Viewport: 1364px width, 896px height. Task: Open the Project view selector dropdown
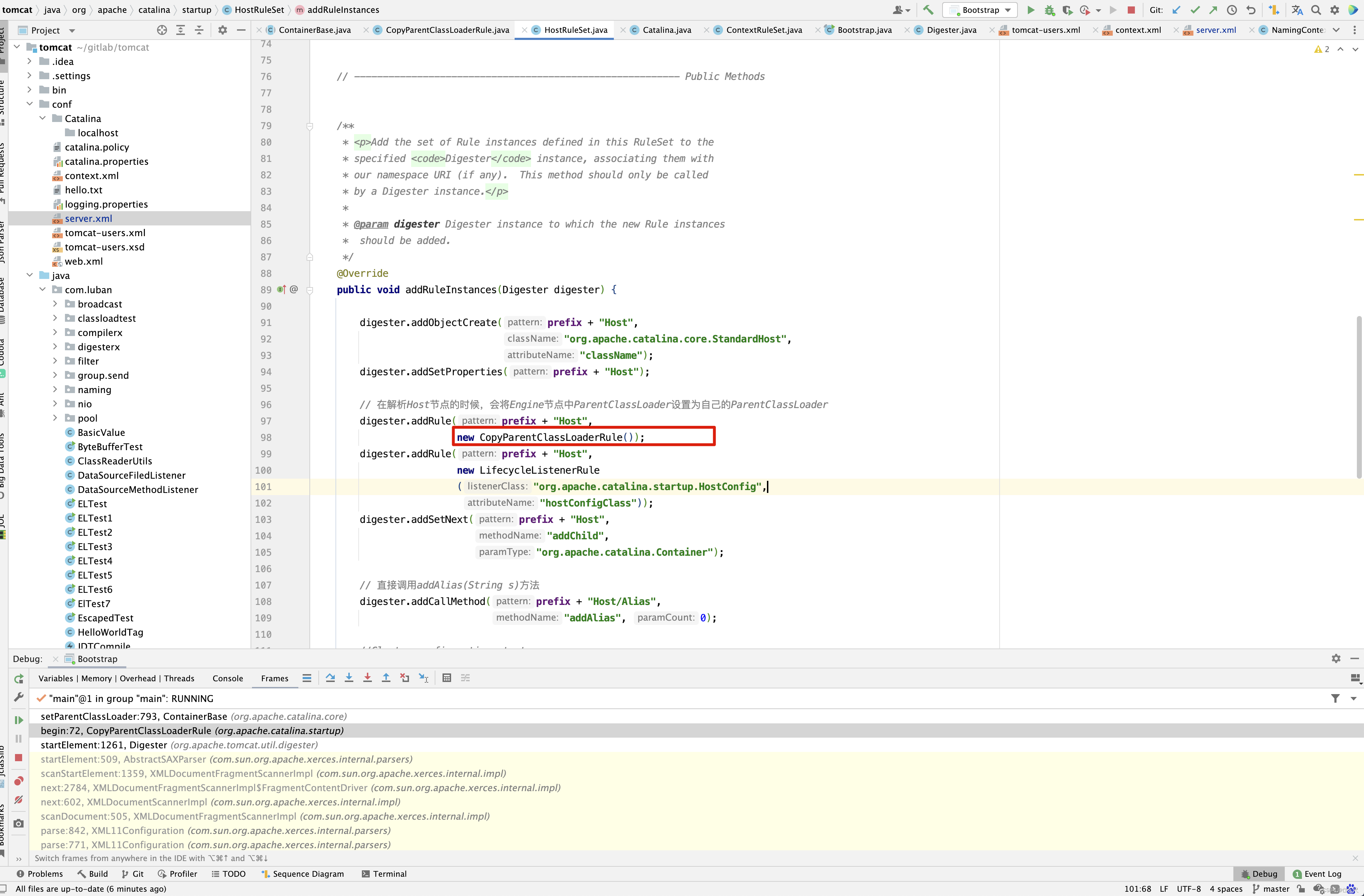tap(72, 30)
